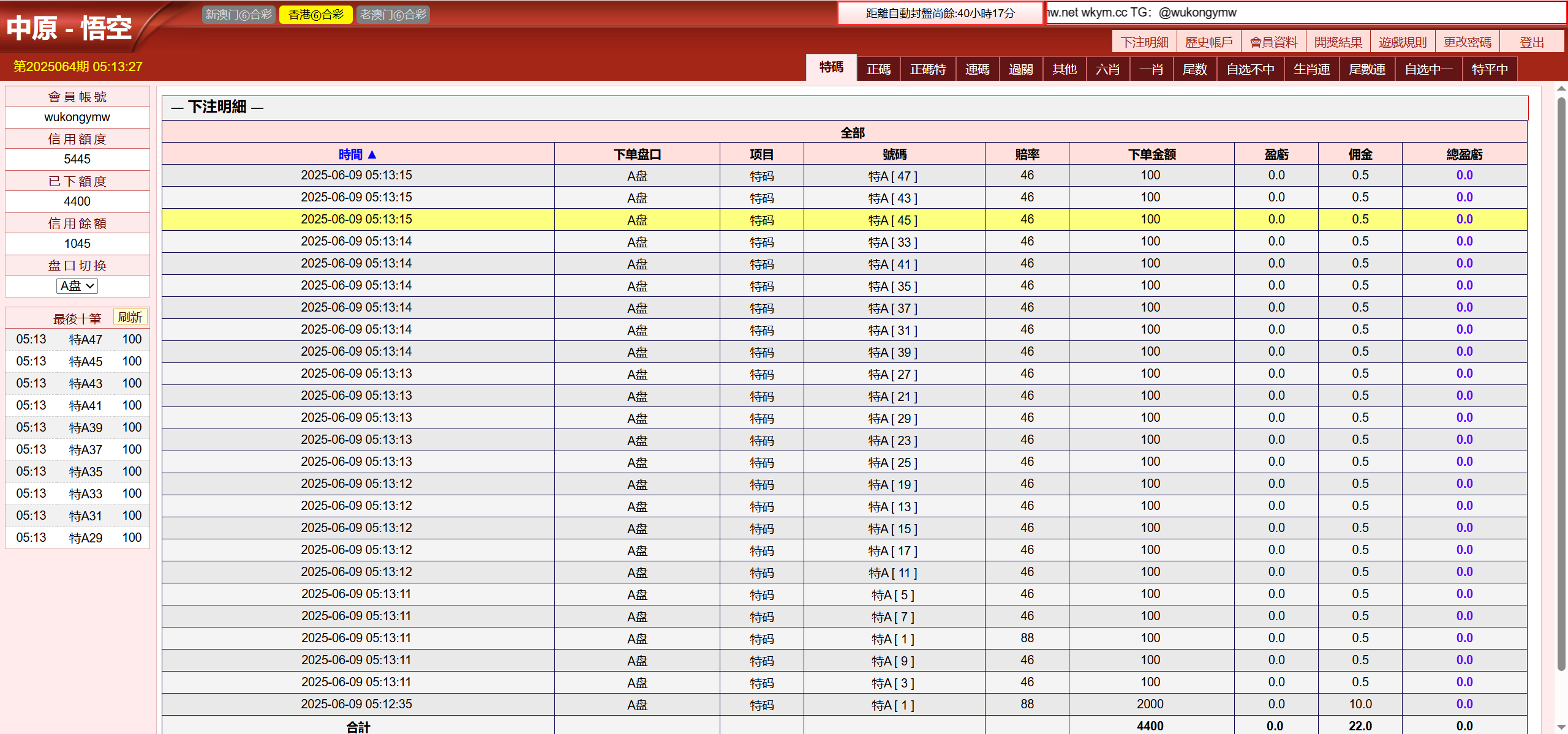This screenshot has width=1568, height=734.
Task: Select the 六肖 bet type tab
Action: pos(1107,69)
